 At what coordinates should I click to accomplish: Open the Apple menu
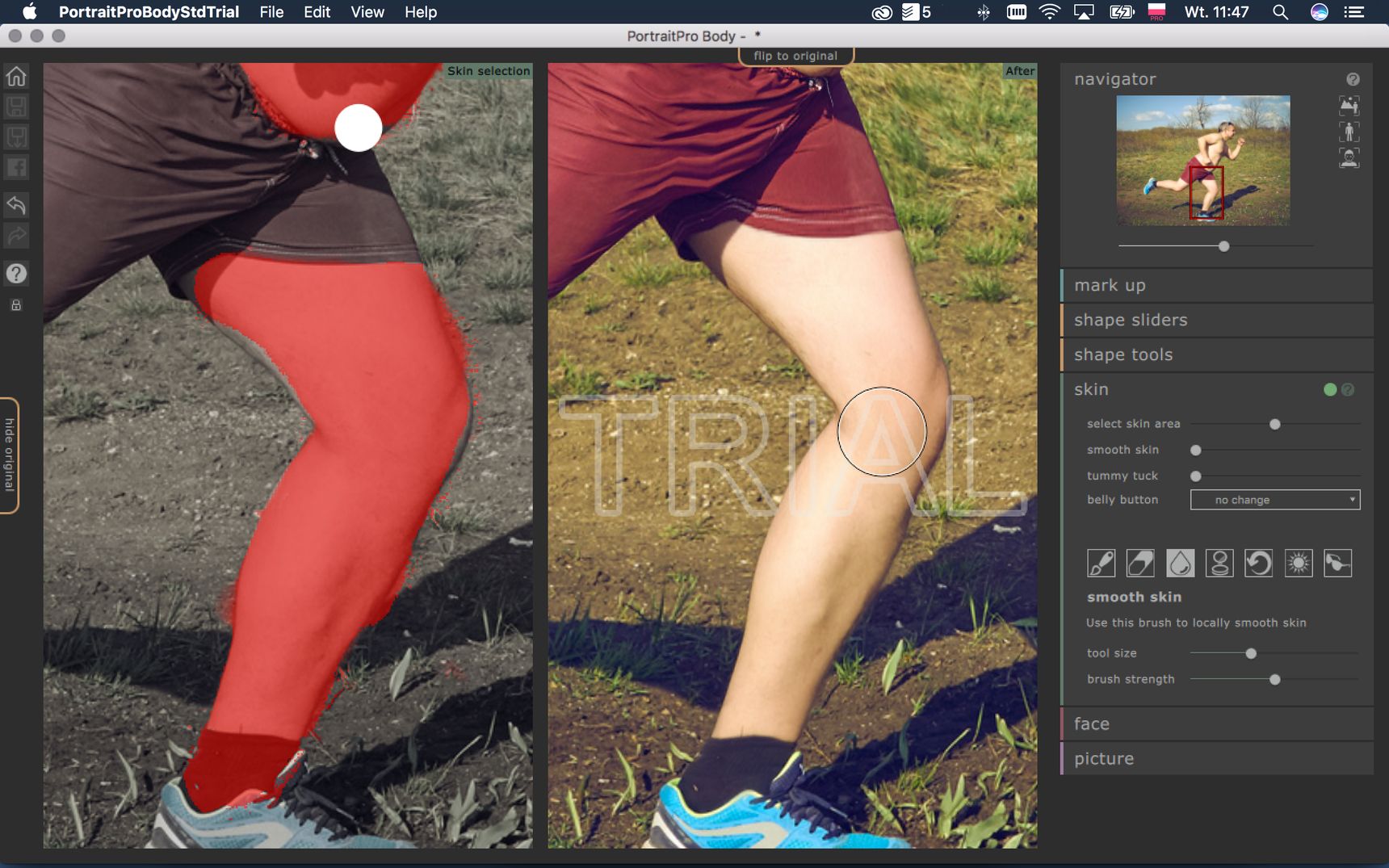tap(29, 12)
